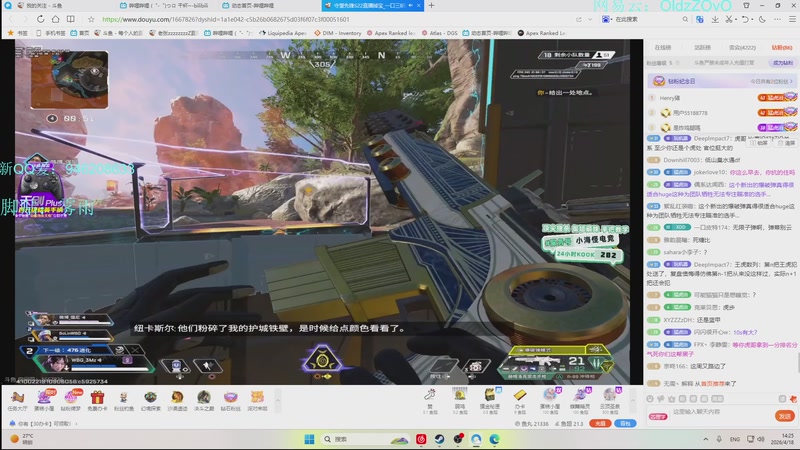Open the first Apex Ranked bookmark
This screenshot has height=450, width=800.
point(391,33)
